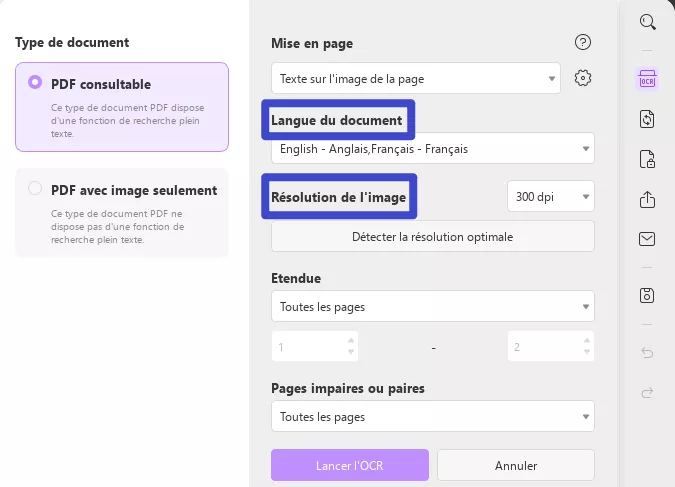Click the save file icon
The width and height of the screenshot is (675, 487).
click(647, 295)
